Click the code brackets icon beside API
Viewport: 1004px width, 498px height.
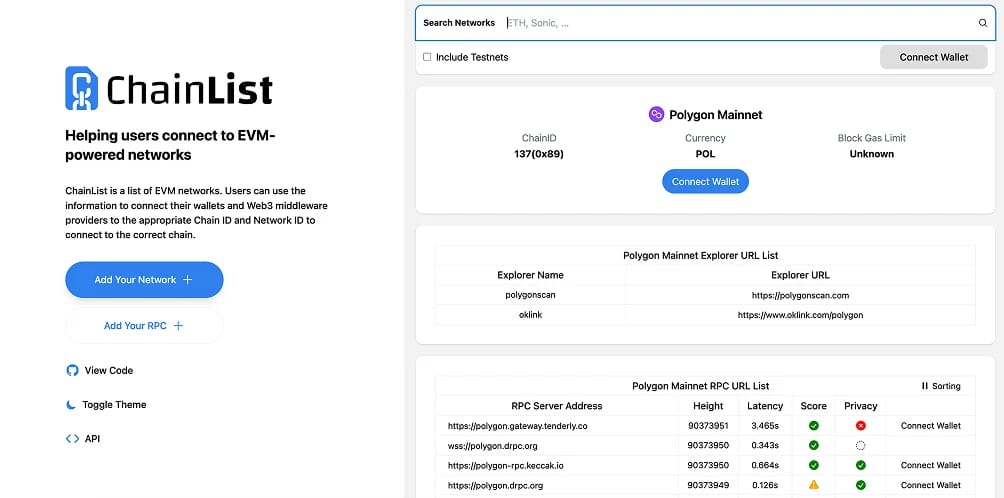[72, 438]
